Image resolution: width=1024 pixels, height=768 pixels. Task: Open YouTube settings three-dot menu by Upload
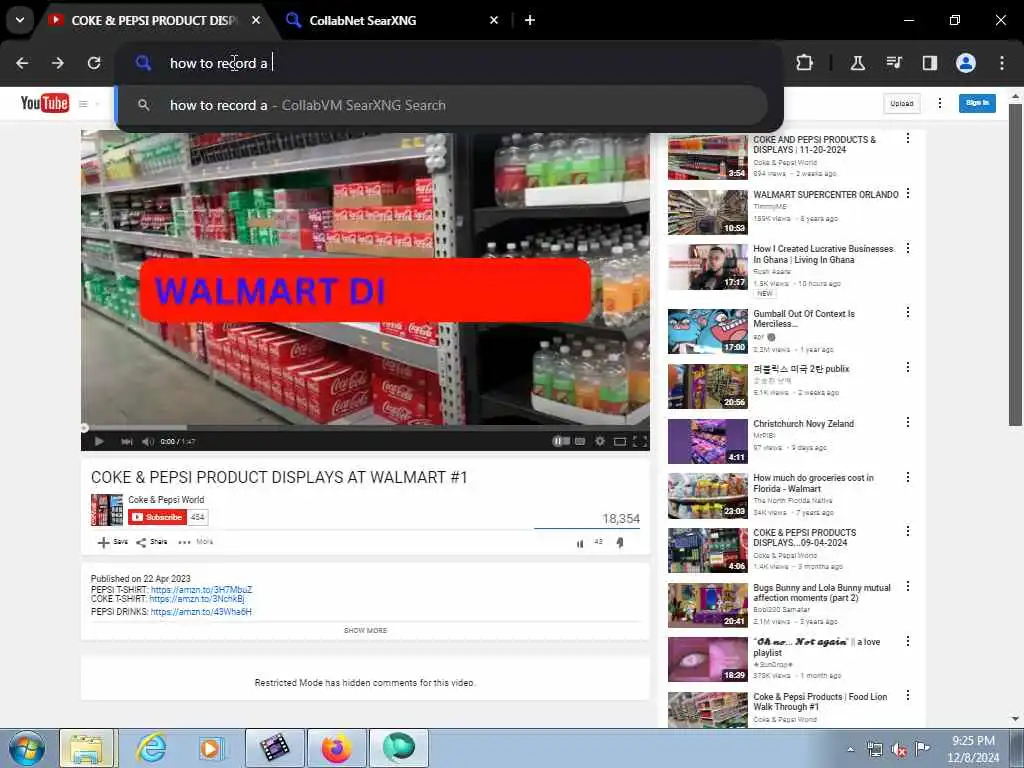(x=940, y=103)
